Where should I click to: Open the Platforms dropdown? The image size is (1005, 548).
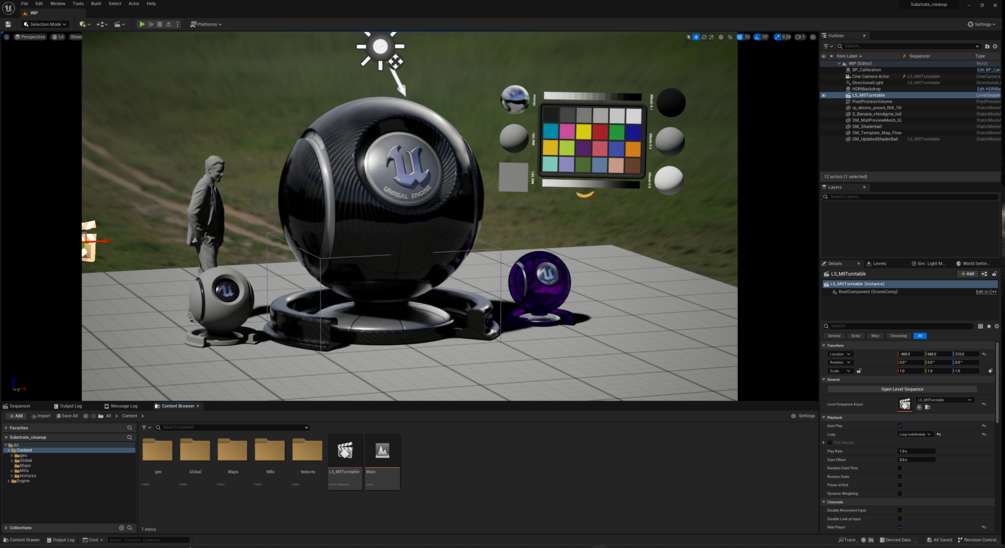click(x=206, y=24)
